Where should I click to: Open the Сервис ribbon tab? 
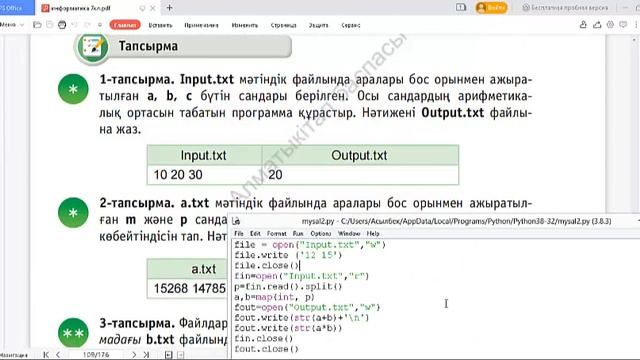351,25
